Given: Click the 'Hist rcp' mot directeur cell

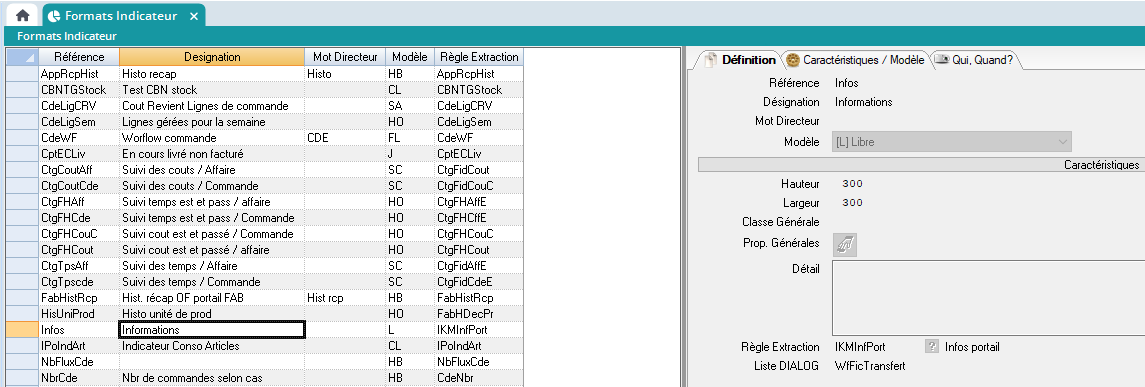Looking at the screenshot, I should click(345, 298).
